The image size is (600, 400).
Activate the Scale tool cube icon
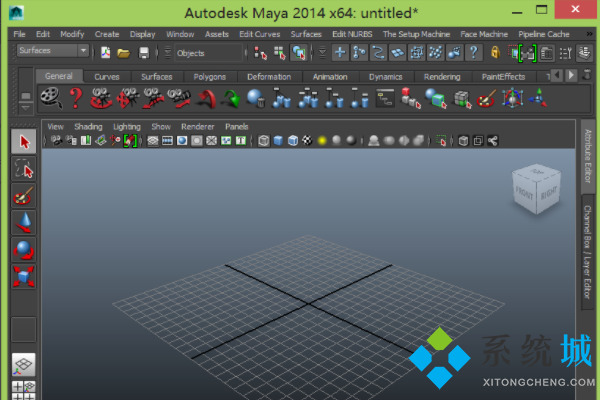(x=24, y=276)
